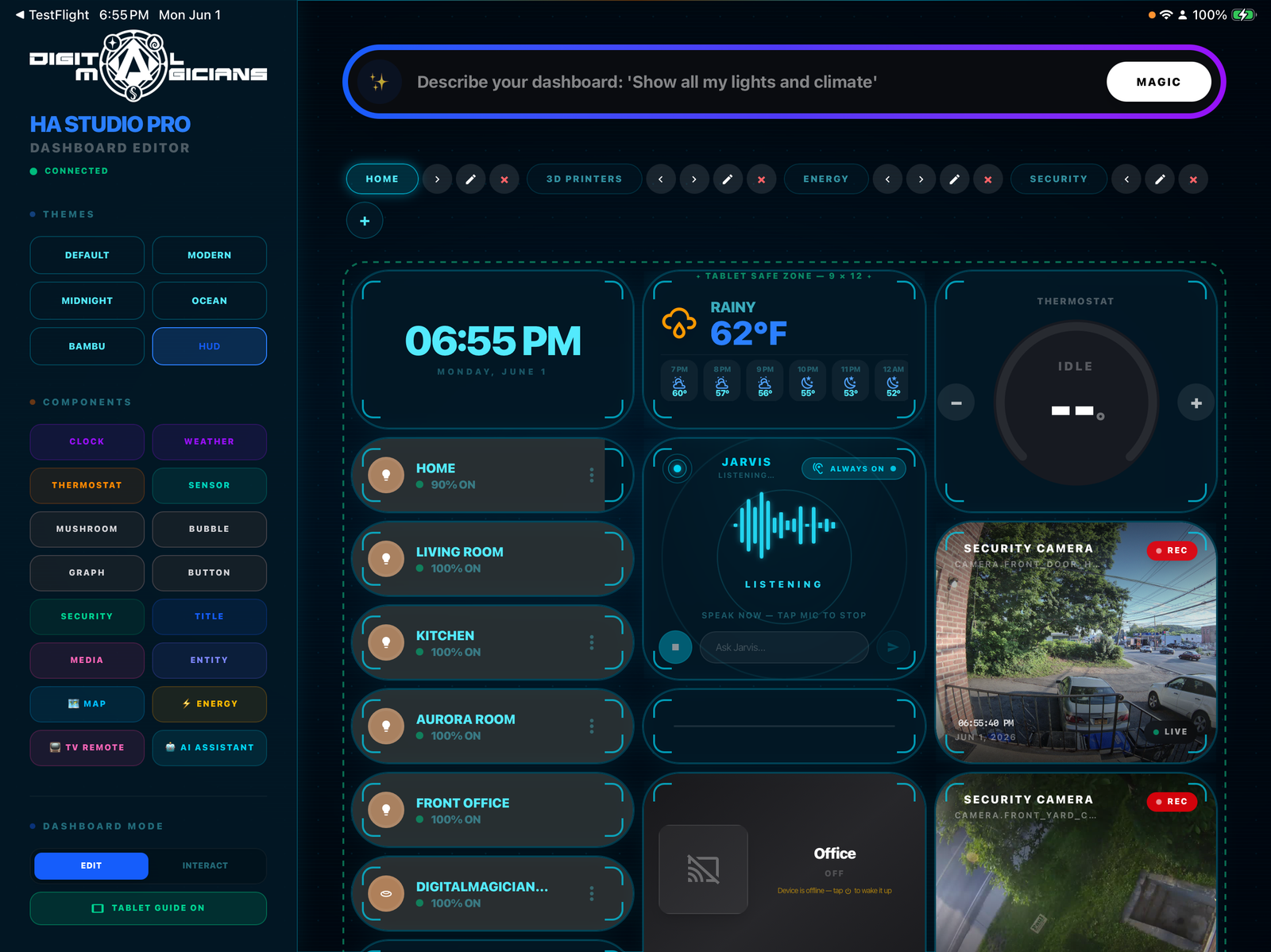
Task: Open the Home light options menu
Action: click(x=591, y=475)
